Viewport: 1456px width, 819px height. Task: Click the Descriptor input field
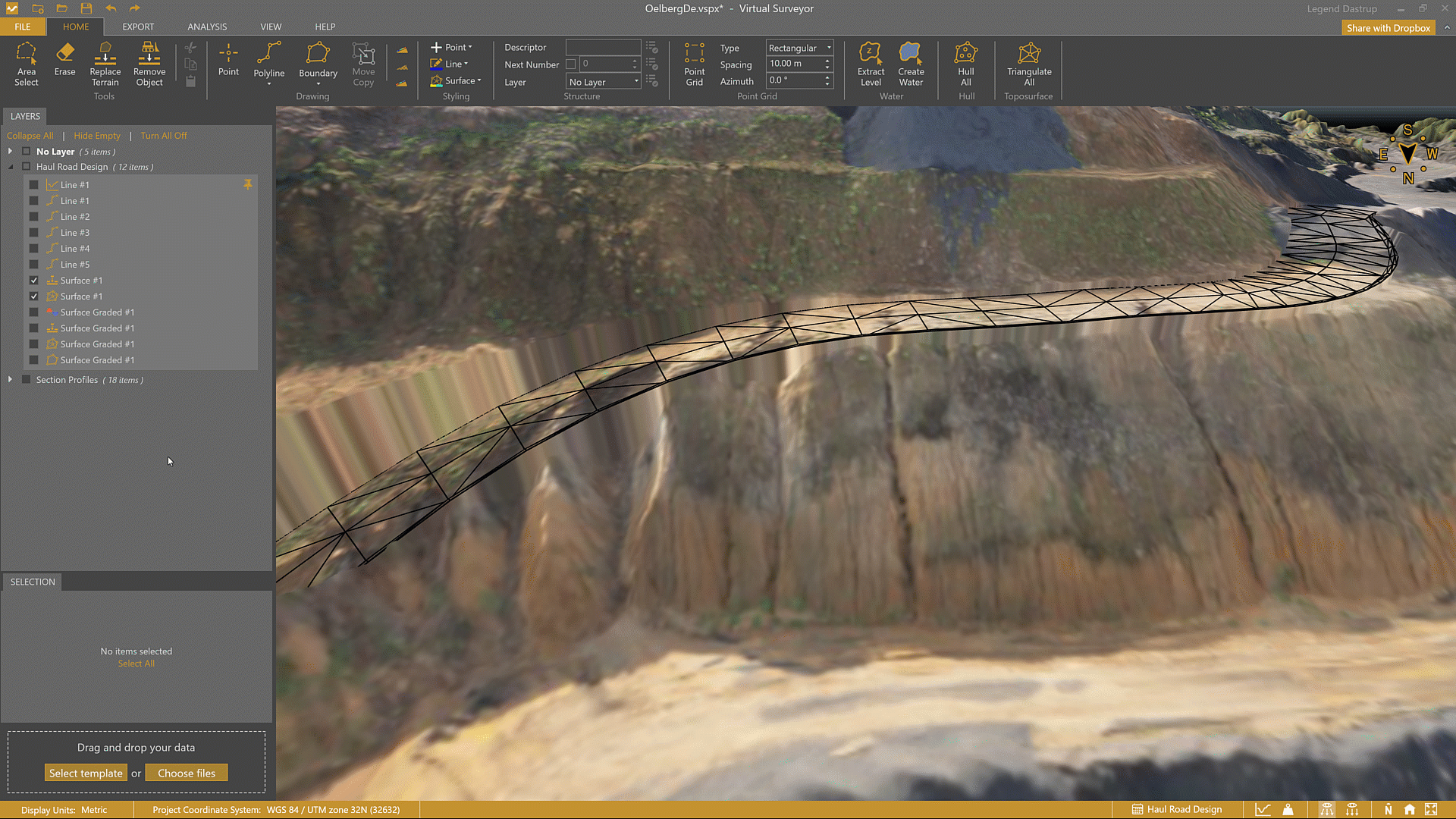[603, 47]
